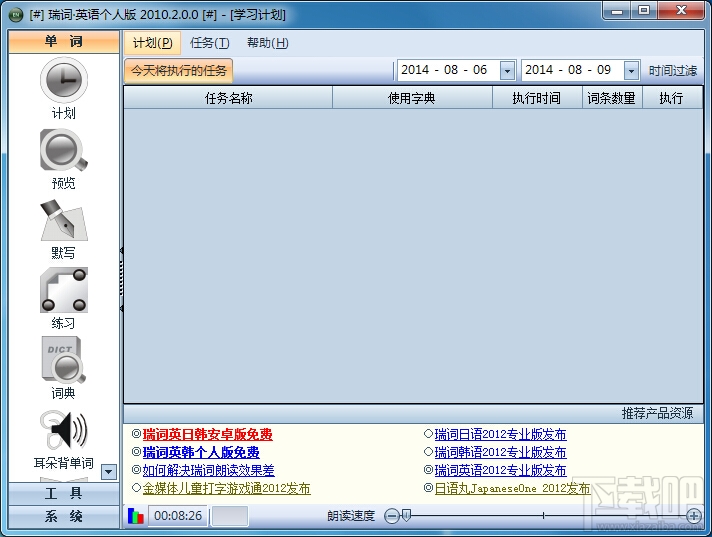Click the timer display 00:08:26

[x=178, y=516]
